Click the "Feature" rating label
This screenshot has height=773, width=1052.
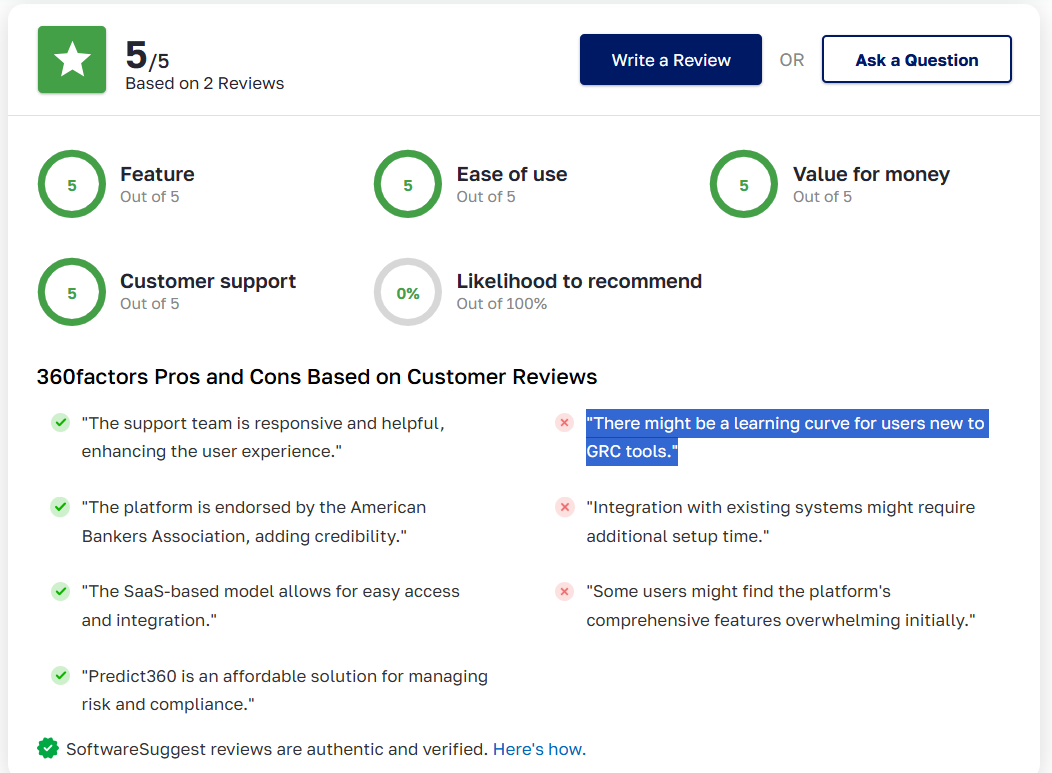coord(158,174)
